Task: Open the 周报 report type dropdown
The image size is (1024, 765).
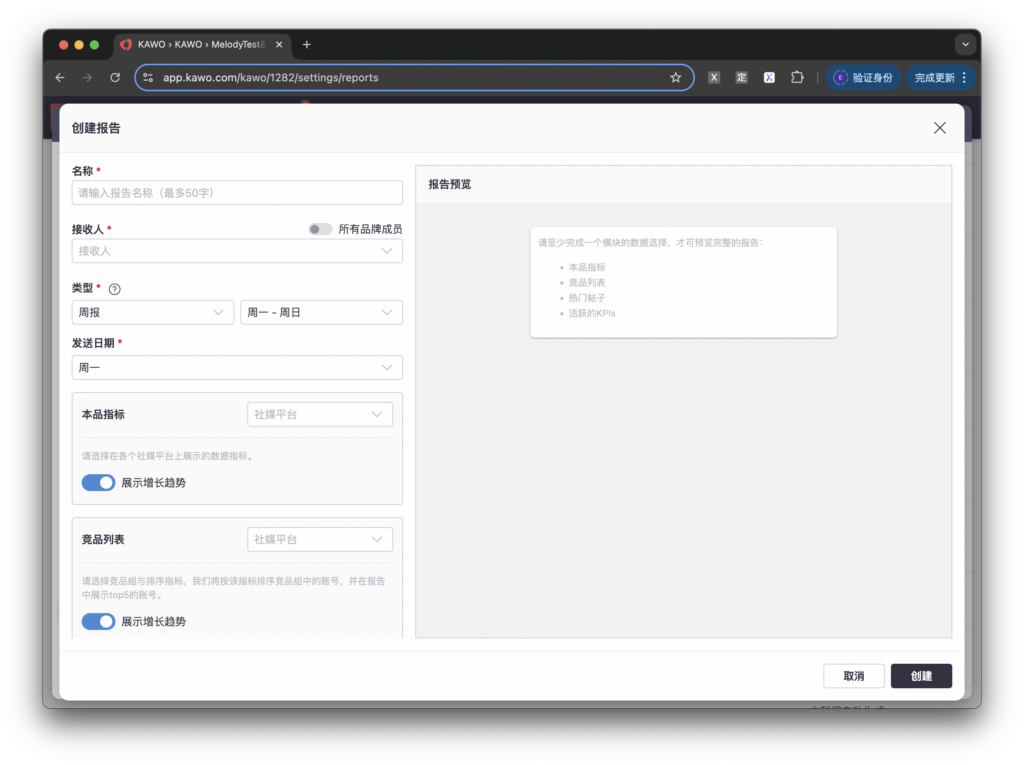Action: point(152,313)
